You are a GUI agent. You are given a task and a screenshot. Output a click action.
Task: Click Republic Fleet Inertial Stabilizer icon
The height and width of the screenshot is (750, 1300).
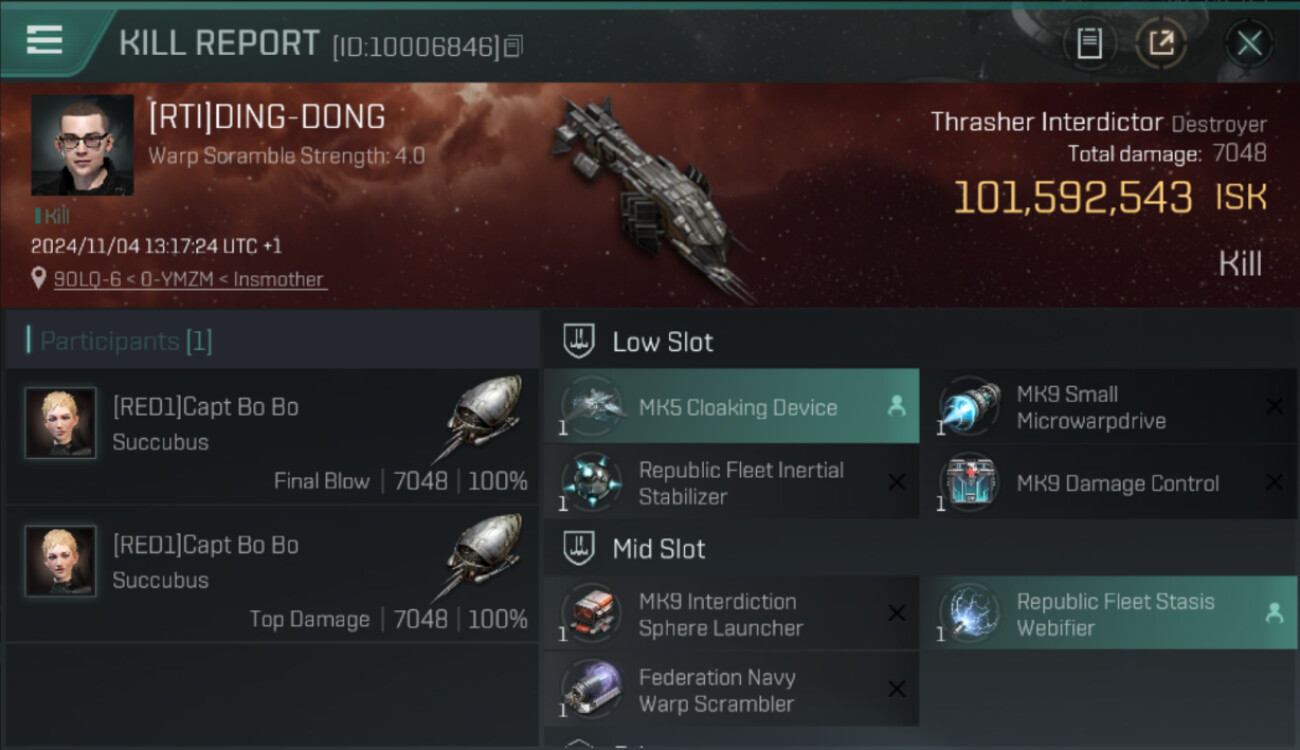coord(592,482)
